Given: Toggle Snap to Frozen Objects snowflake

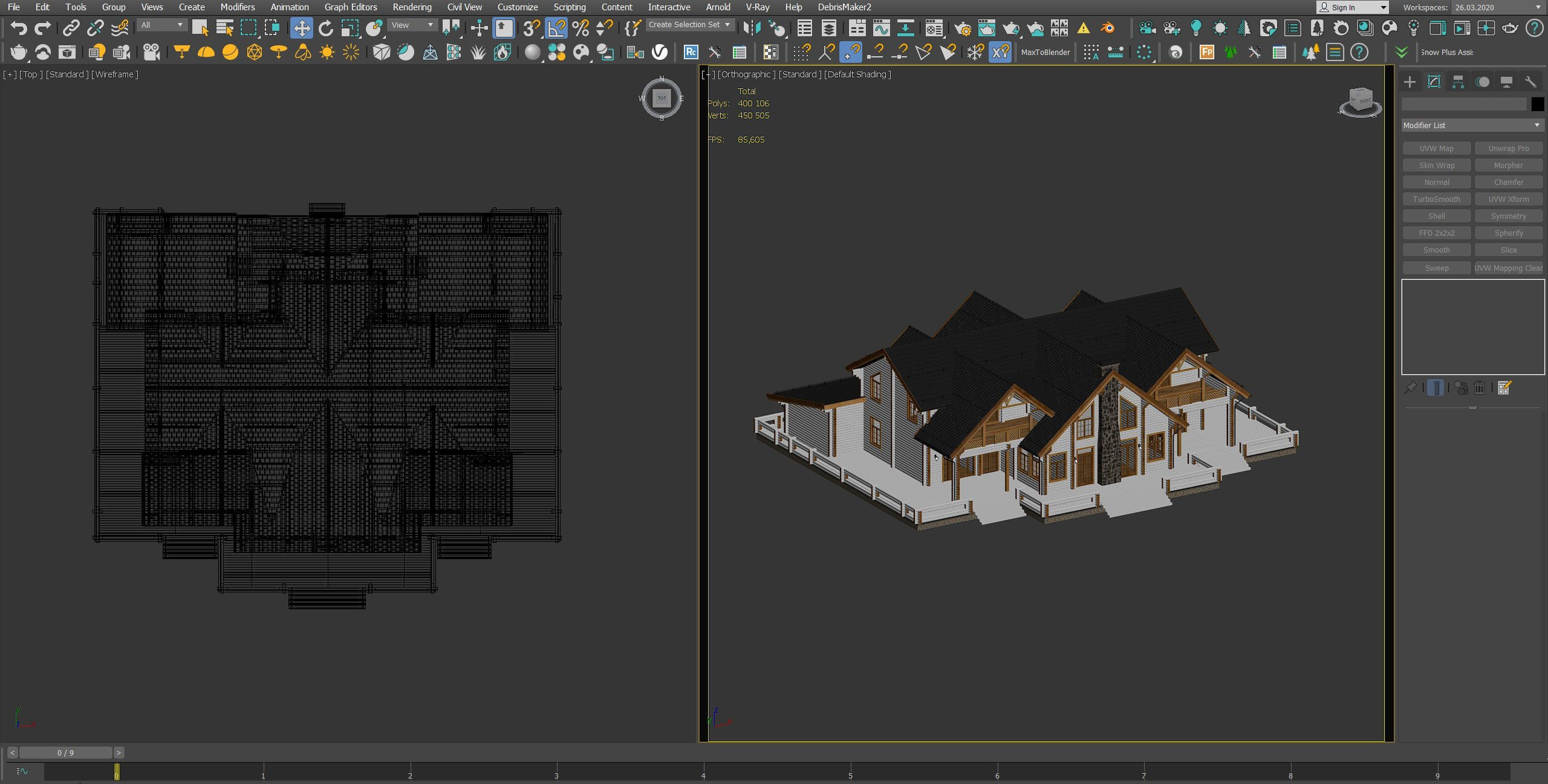Looking at the screenshot, I should coord(975,53).
